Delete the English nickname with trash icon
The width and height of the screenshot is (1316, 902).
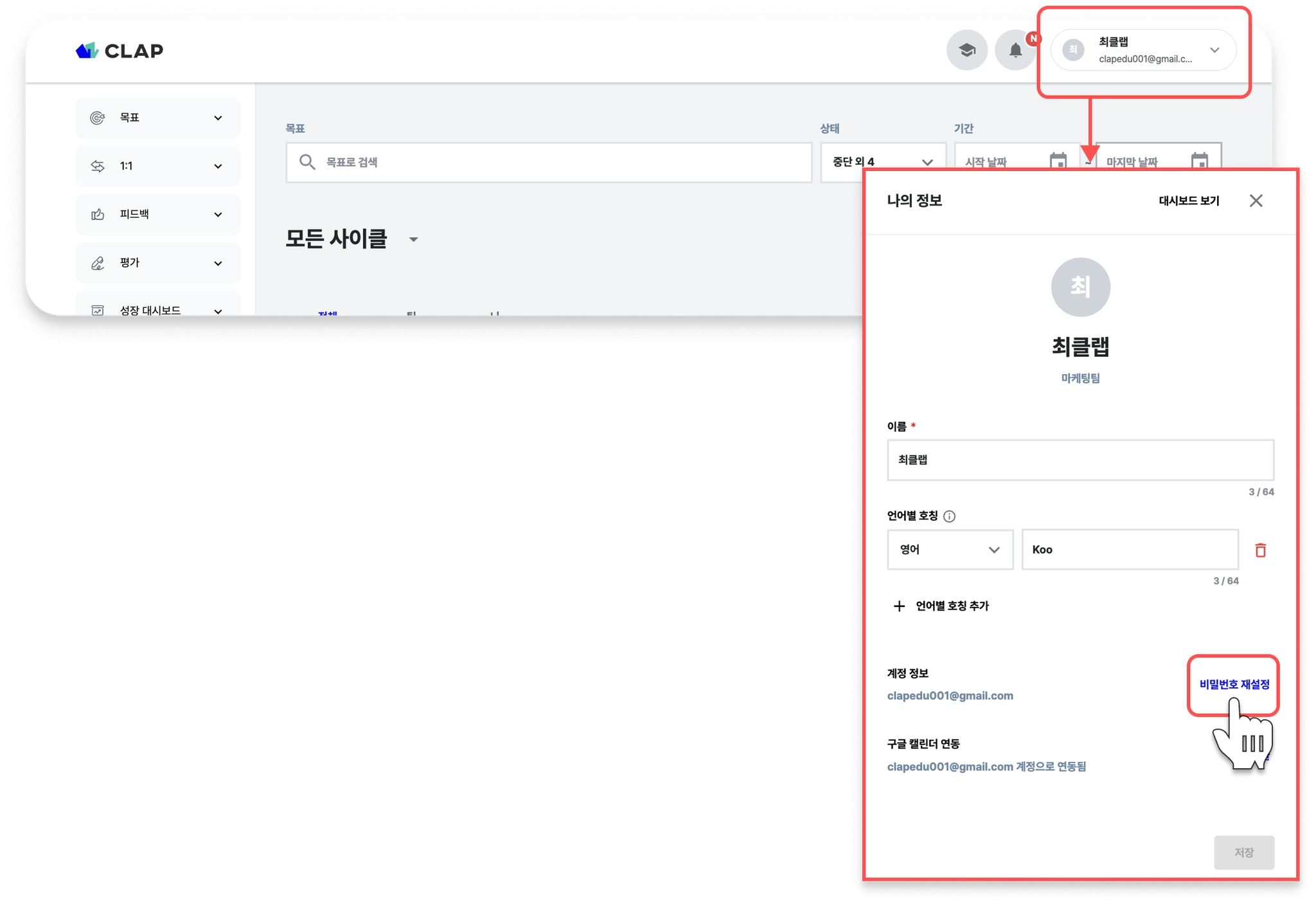pos(1260,550)
